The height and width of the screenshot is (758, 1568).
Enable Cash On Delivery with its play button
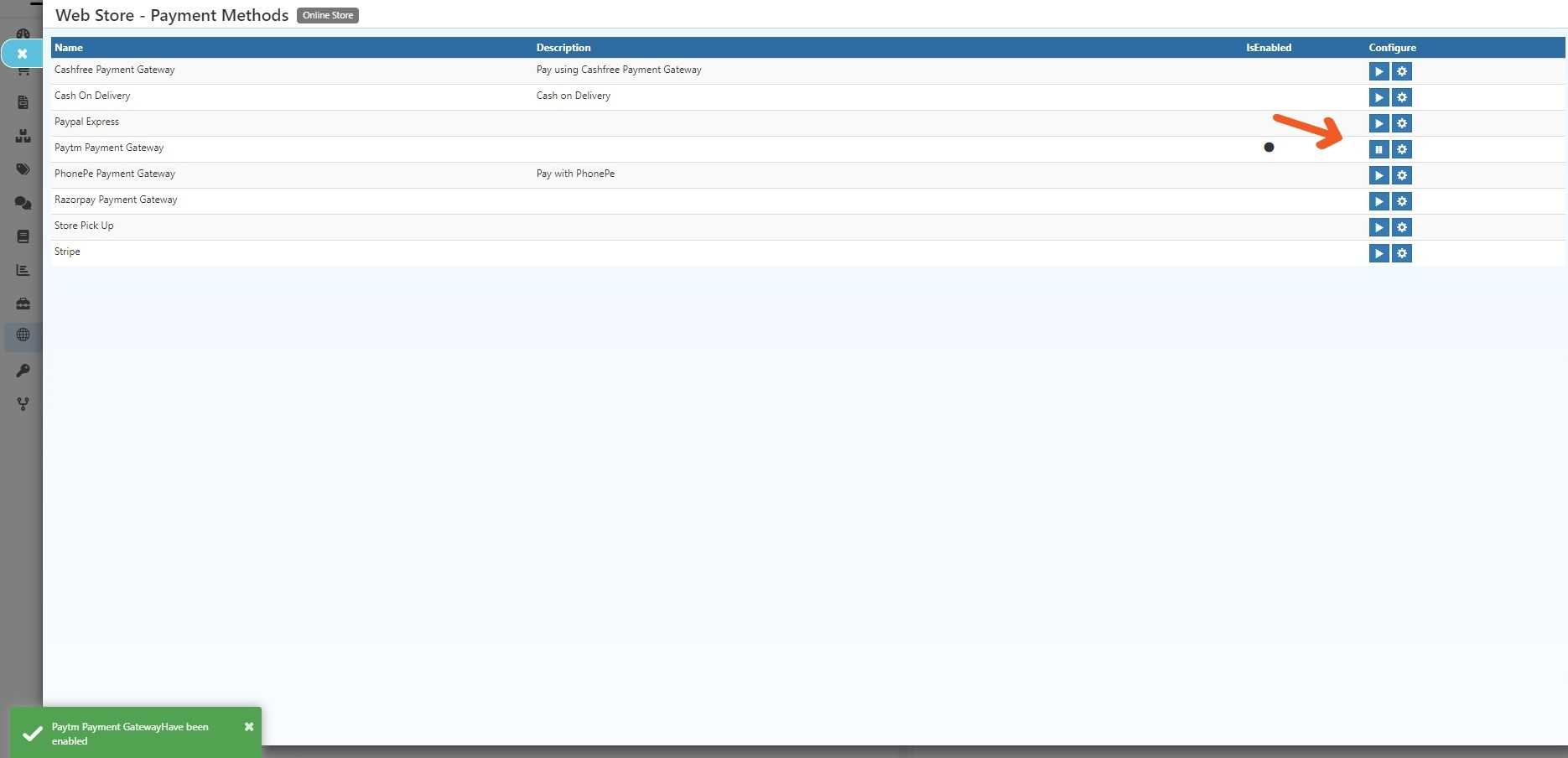click(1379, 97)
